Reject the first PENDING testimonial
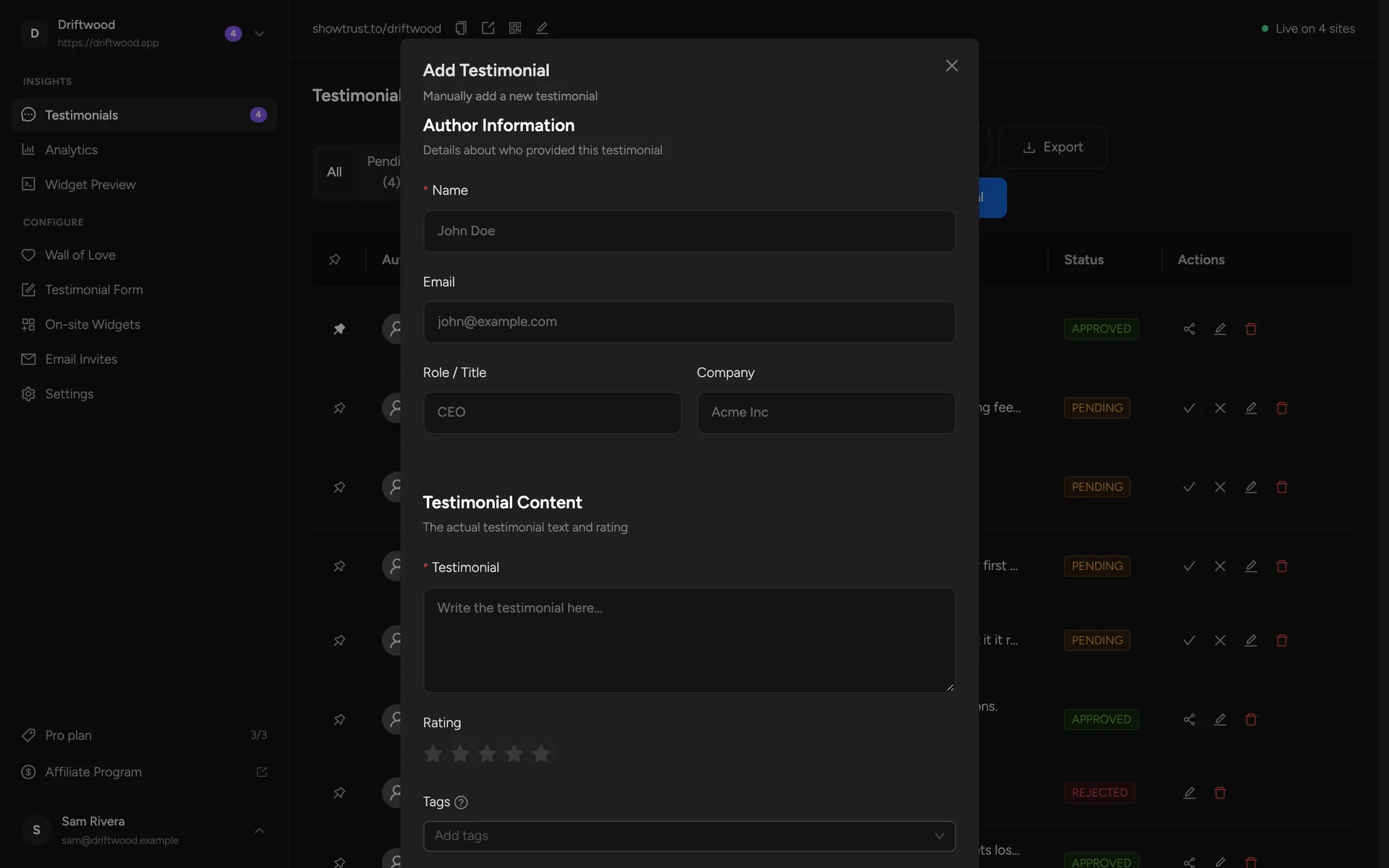This screenshot has height=868, width=1389. click(1220, 408)
